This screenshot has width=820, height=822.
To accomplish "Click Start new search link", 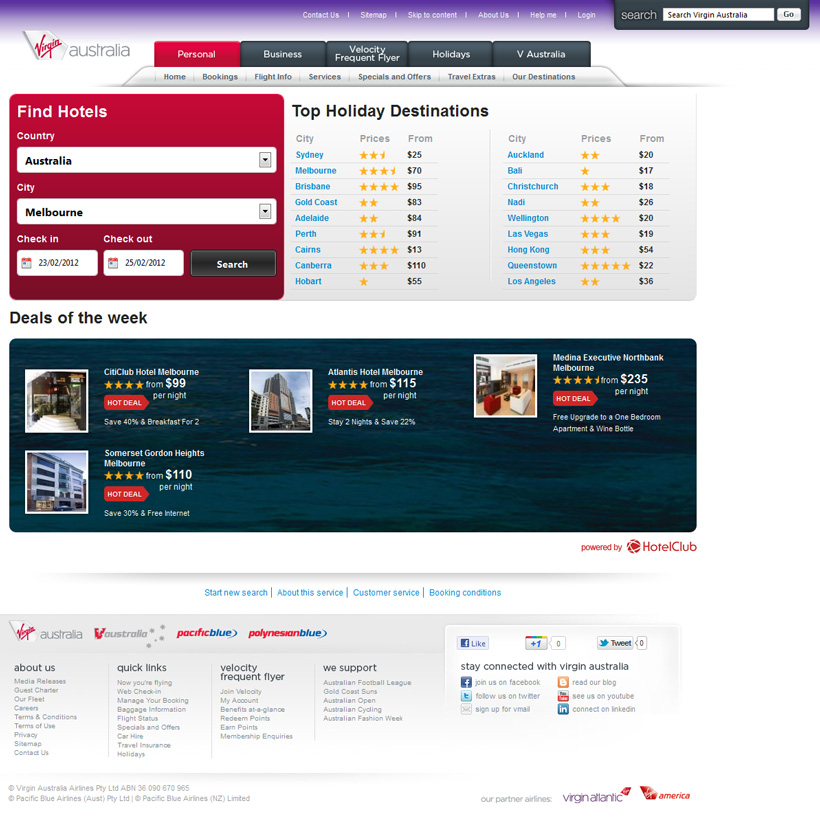I will point(236,592).
